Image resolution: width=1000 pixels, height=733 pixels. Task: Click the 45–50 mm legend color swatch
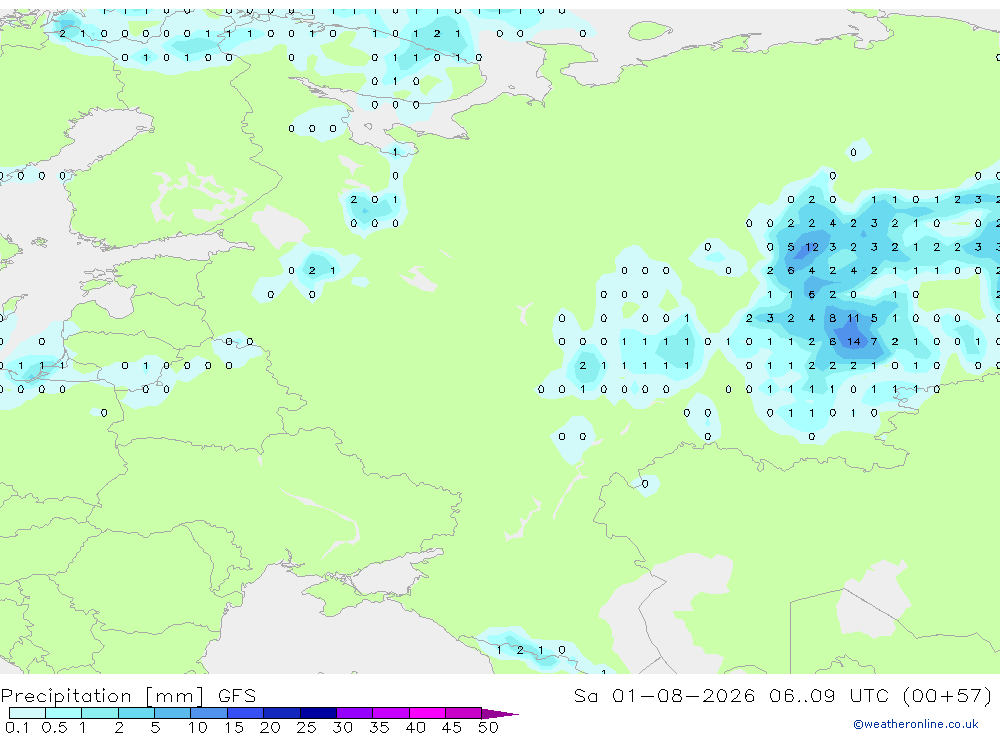tap(463, 713)
